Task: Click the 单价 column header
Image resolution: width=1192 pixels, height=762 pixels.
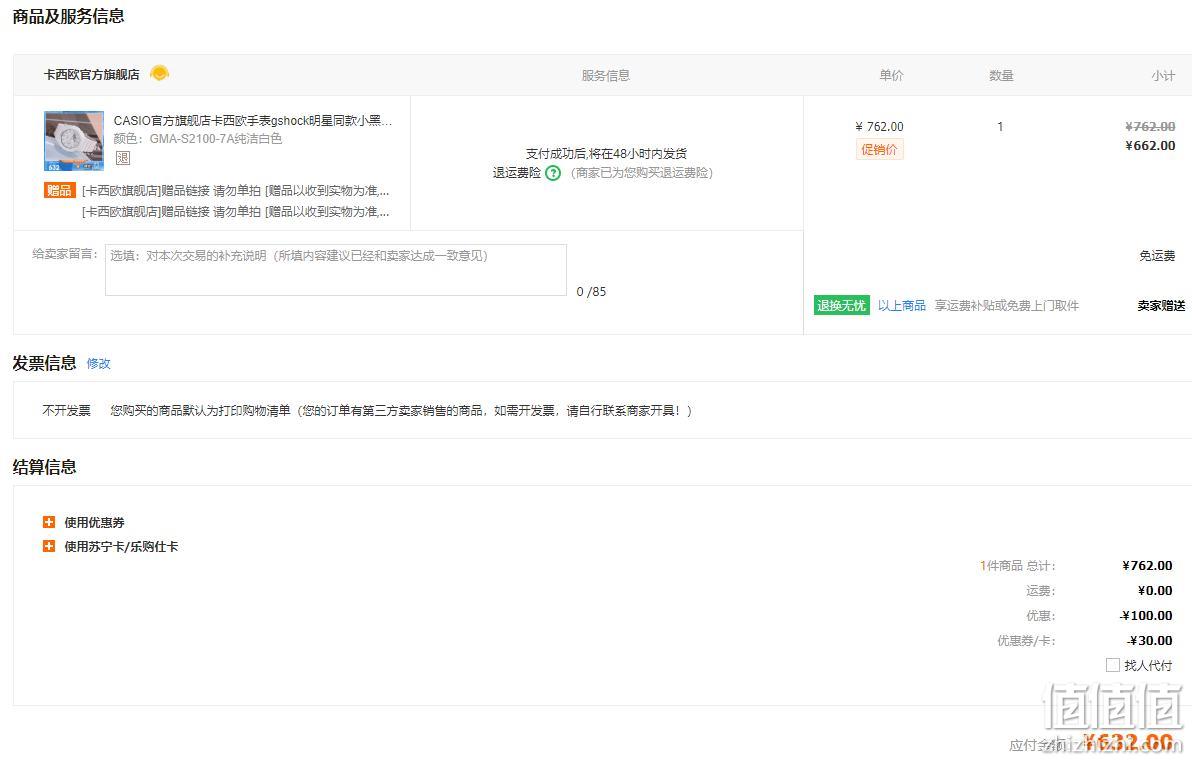Action: click(x=892, y=75)
